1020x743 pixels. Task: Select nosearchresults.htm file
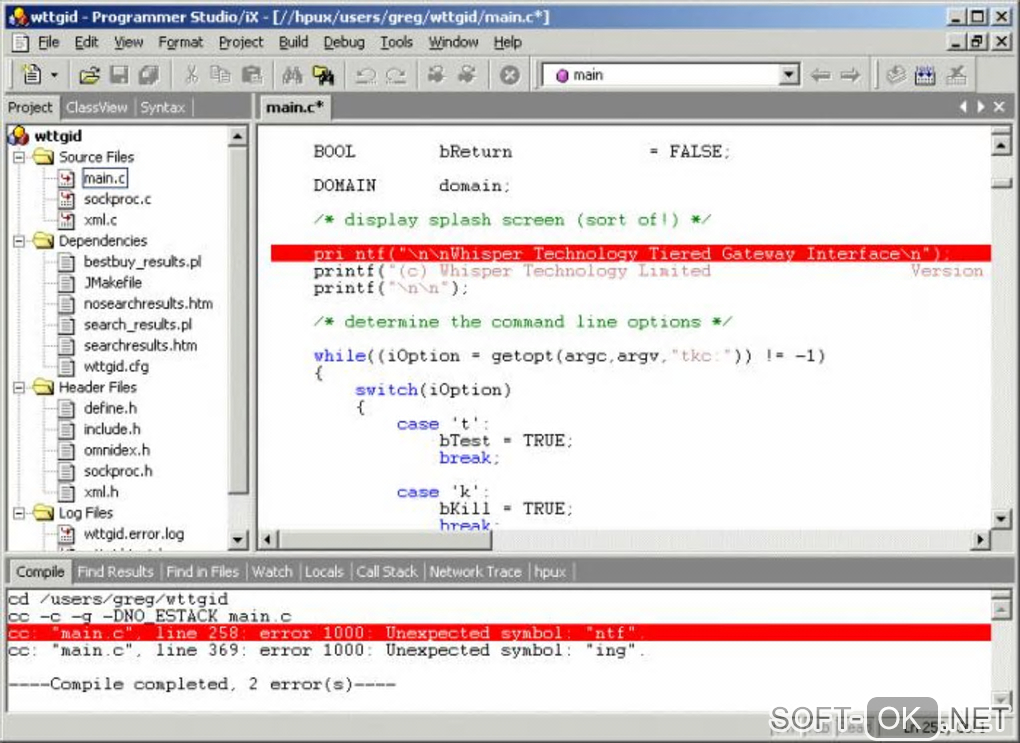tap(148, 303)
